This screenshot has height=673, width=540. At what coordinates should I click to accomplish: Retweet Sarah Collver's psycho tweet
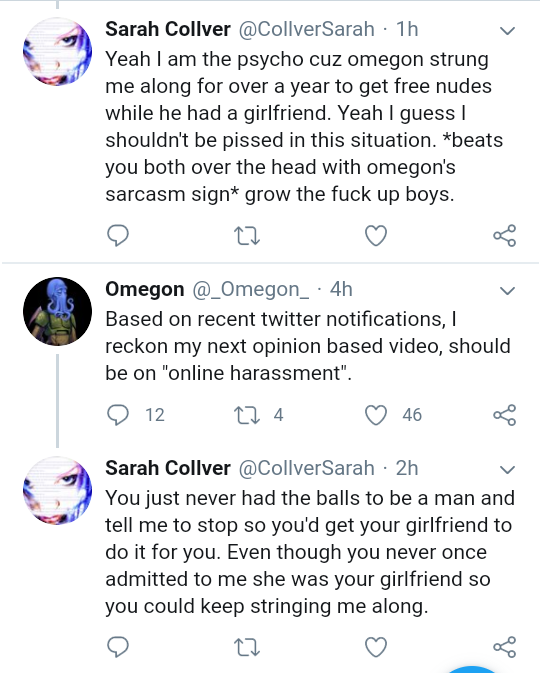247,236
